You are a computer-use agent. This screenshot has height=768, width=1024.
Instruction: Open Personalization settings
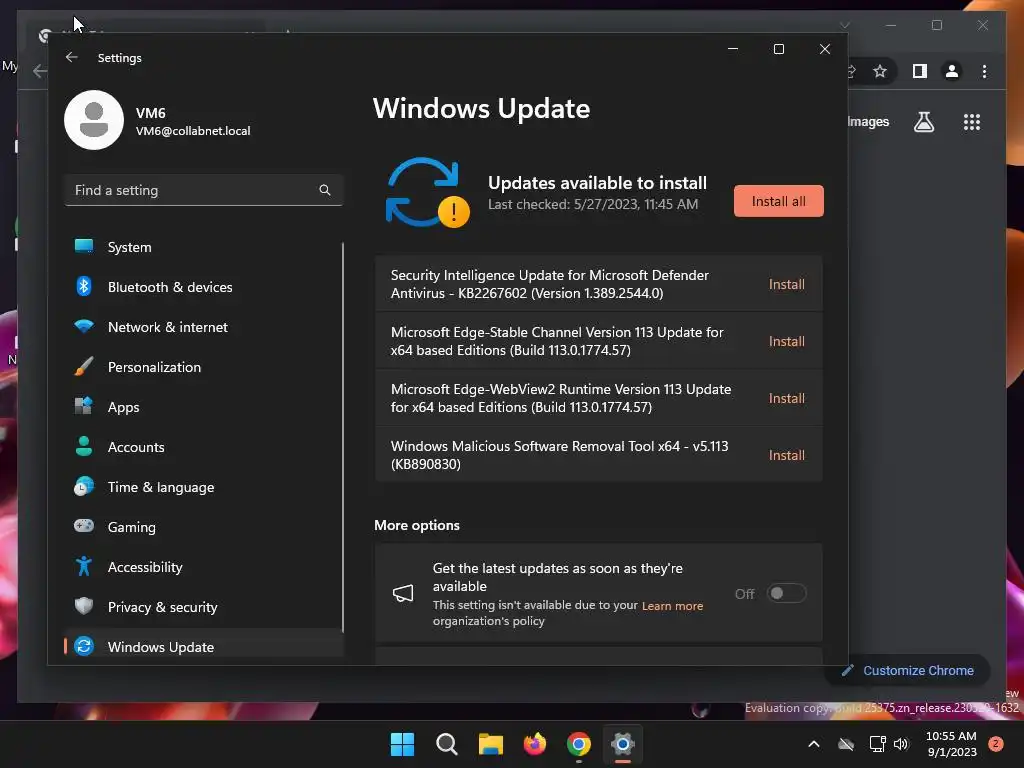pyautogui.click(x=203, y=367)
